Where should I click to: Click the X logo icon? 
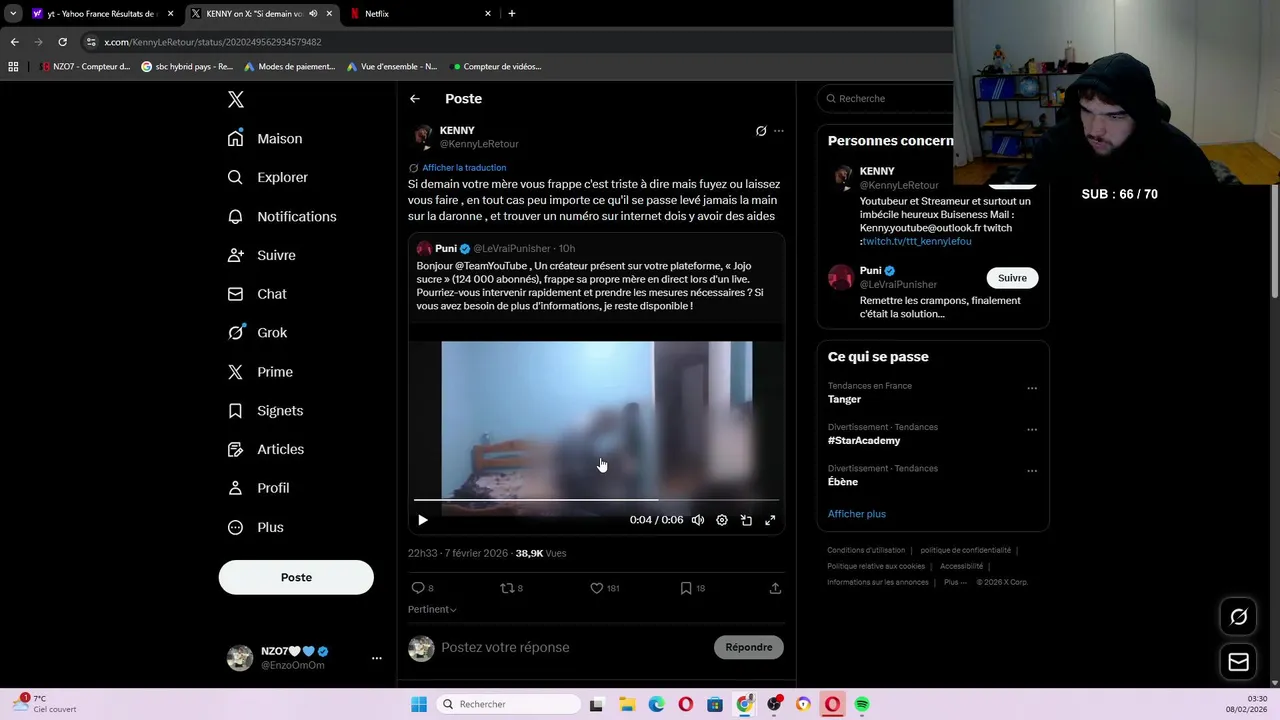(x=236, y=99)
